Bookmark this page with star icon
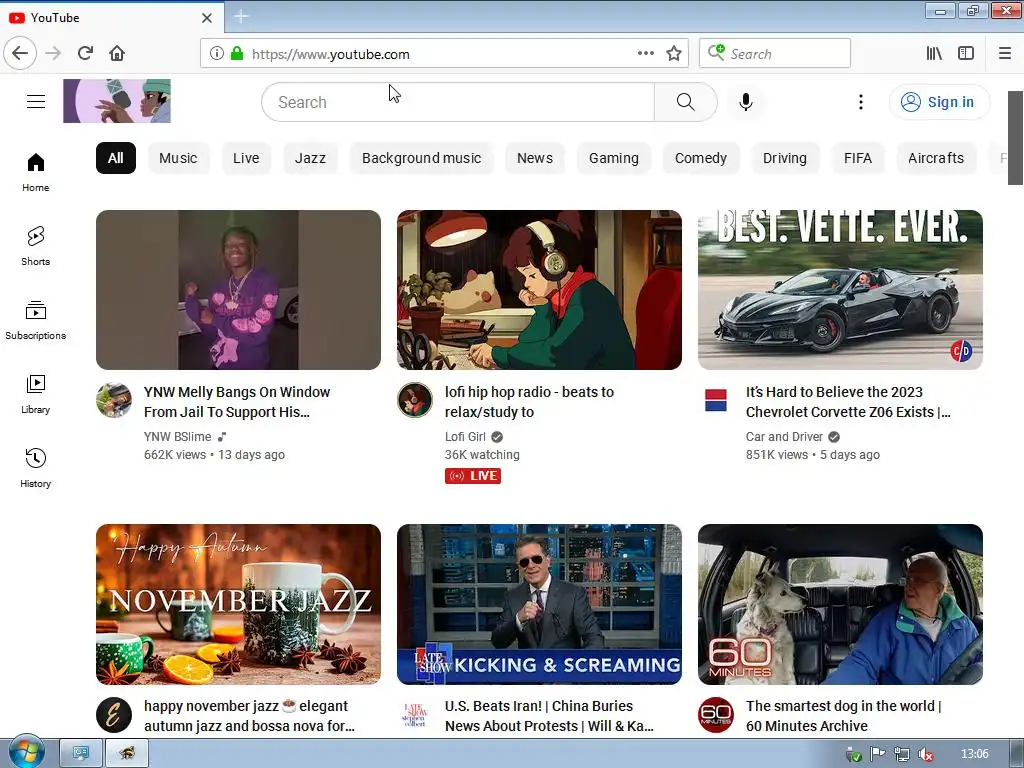1024x768 pixels. (674, 54)
